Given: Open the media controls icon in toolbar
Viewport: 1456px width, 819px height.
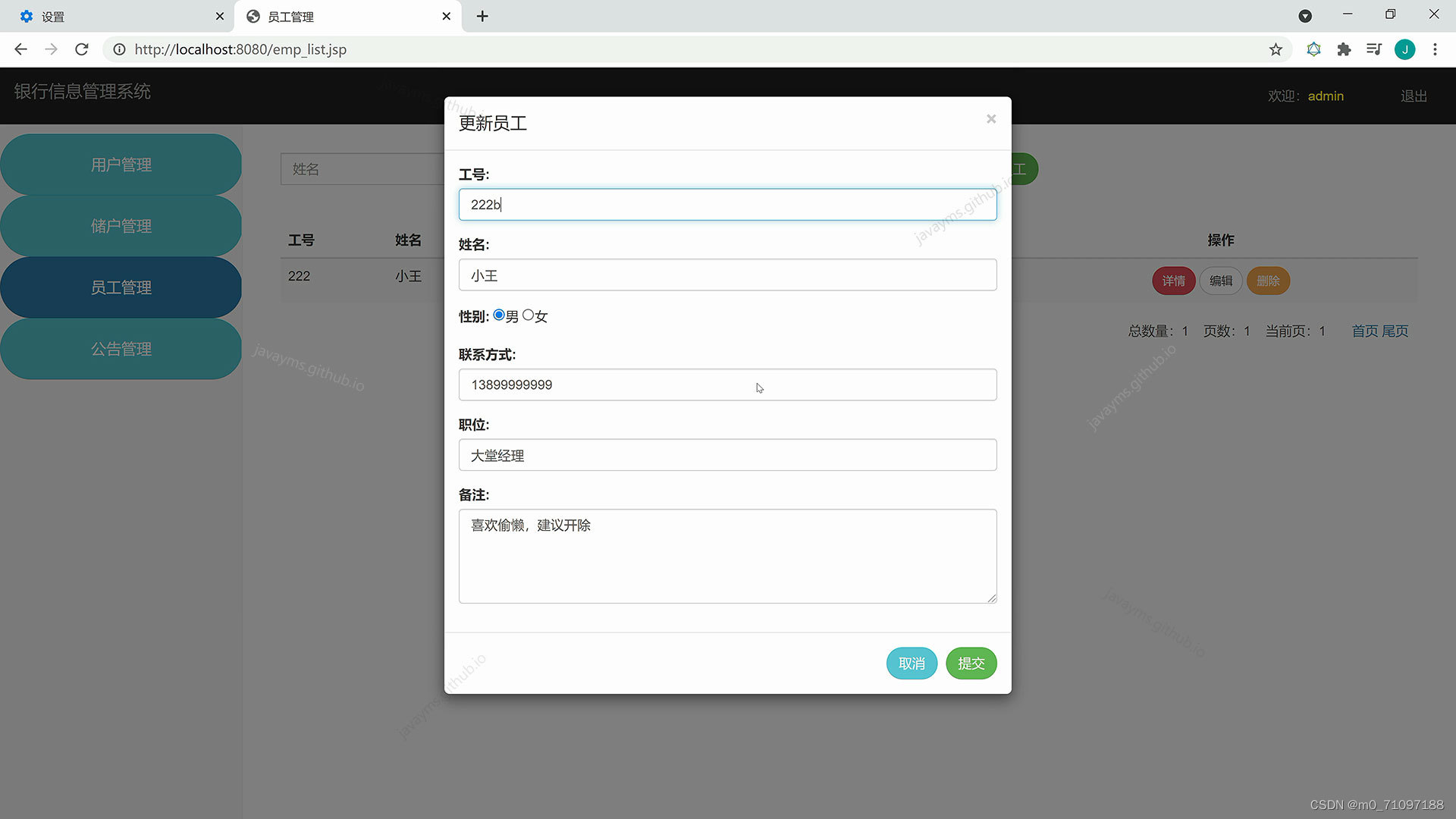Looking at the screenshot, I should click(x=1374, y=49).
